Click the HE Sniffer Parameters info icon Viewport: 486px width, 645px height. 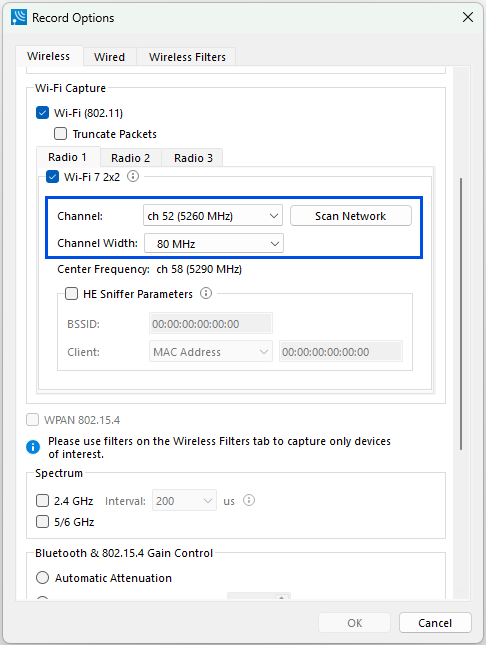pyautogui.click(x=206, y=293)
